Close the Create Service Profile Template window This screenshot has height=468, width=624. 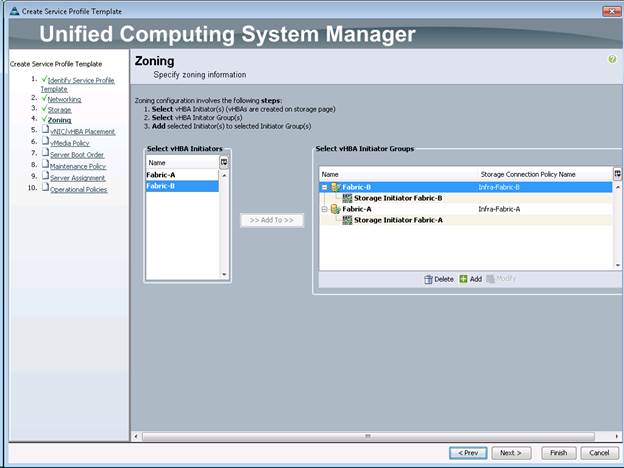pyautogui.click(x=611, y=11)
